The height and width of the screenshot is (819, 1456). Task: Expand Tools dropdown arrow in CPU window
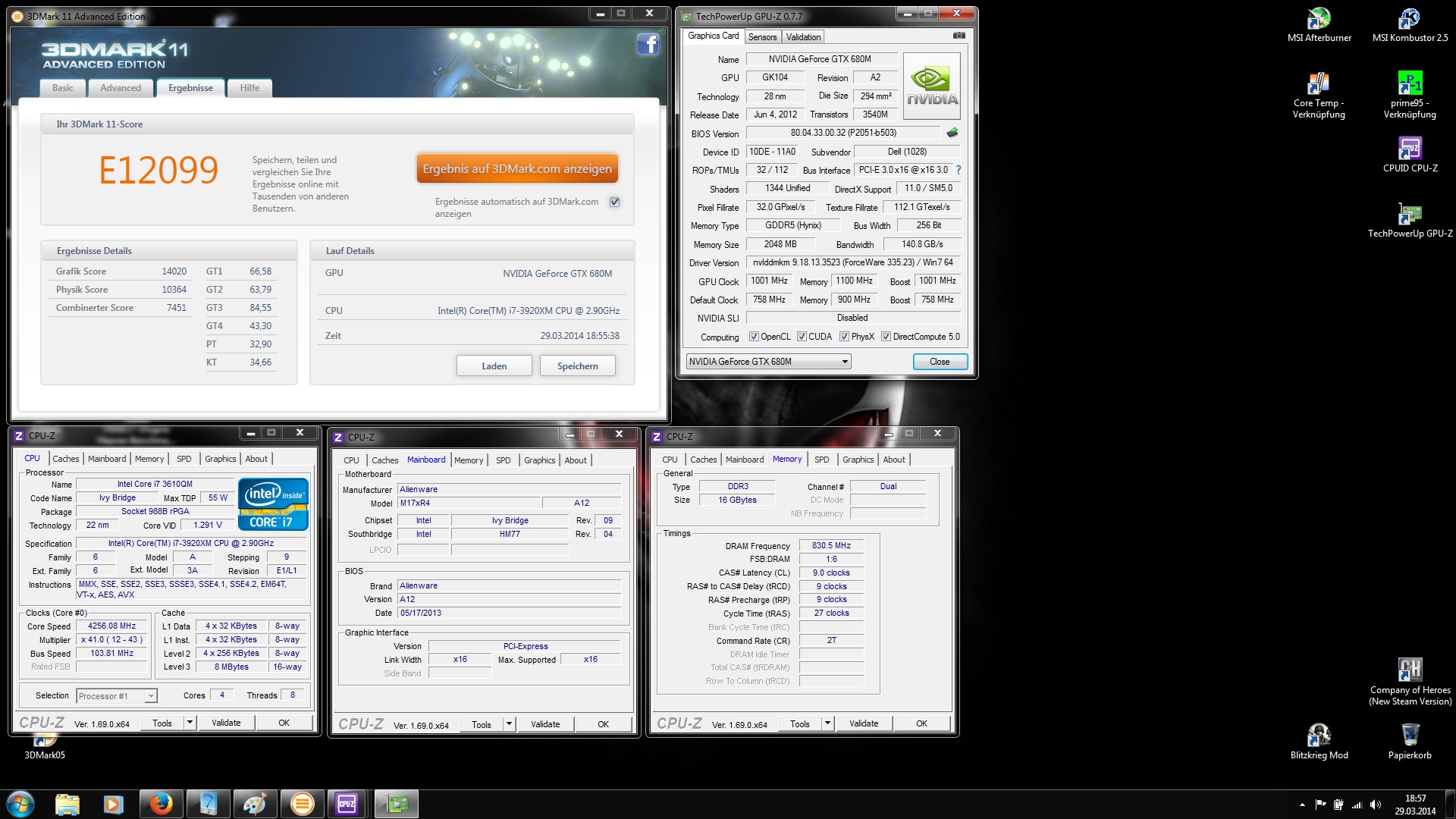pyautogui.click(x=190, y=723)
